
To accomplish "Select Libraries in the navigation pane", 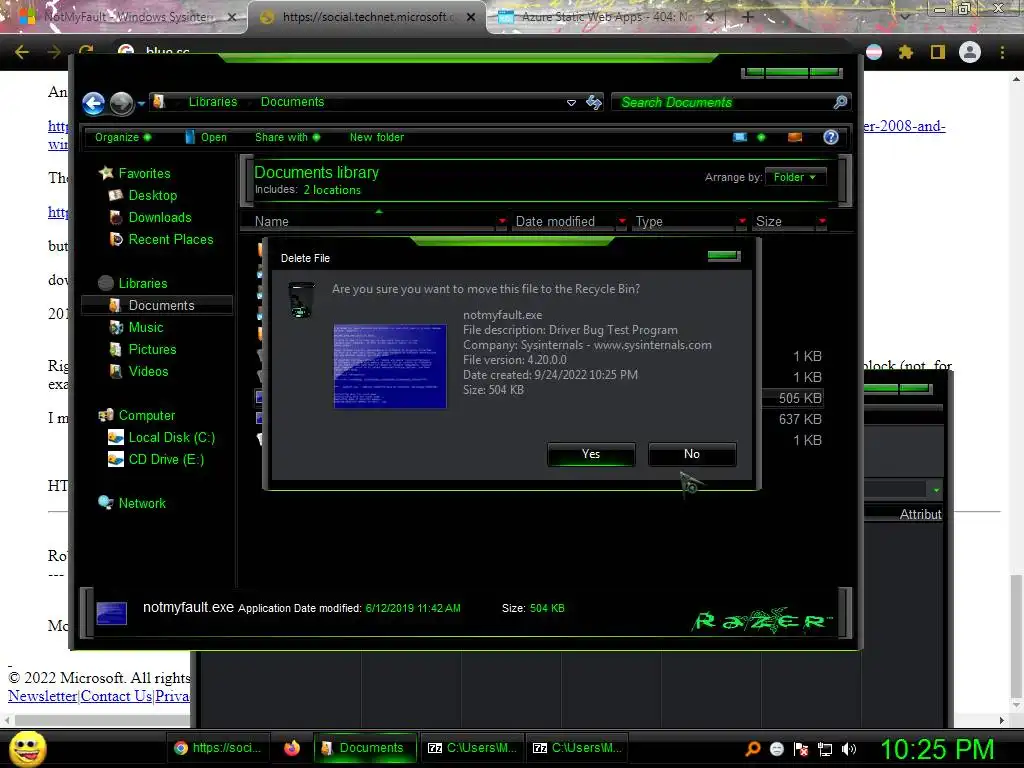I will pos(133,283).
